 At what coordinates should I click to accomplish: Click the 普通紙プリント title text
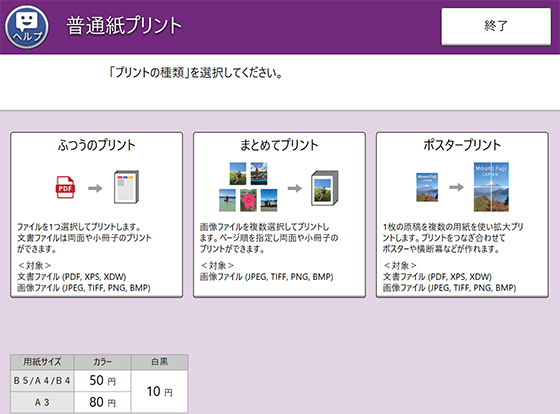(x=124, y=26)
